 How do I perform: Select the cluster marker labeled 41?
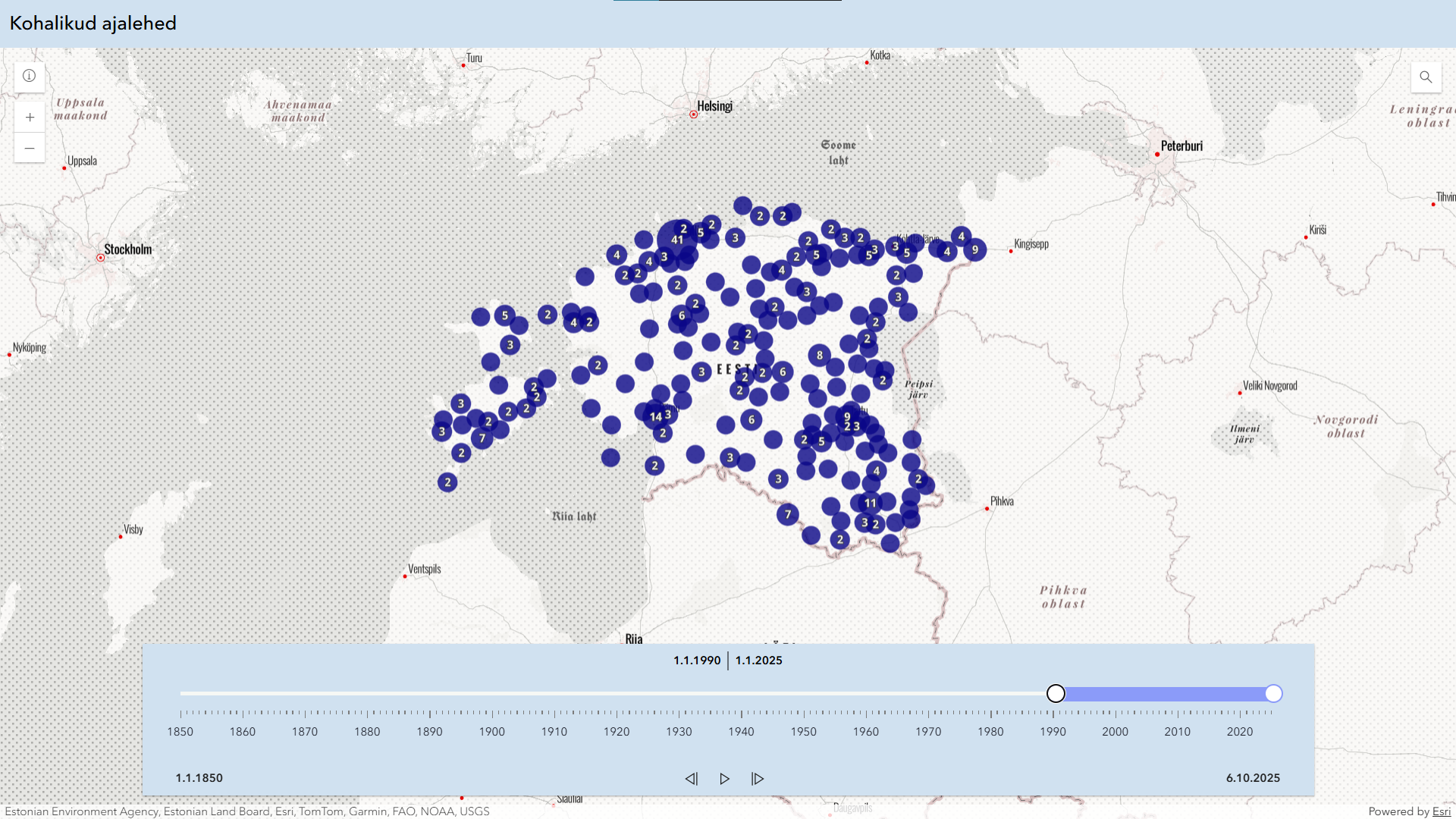click(x=676, y=240)
